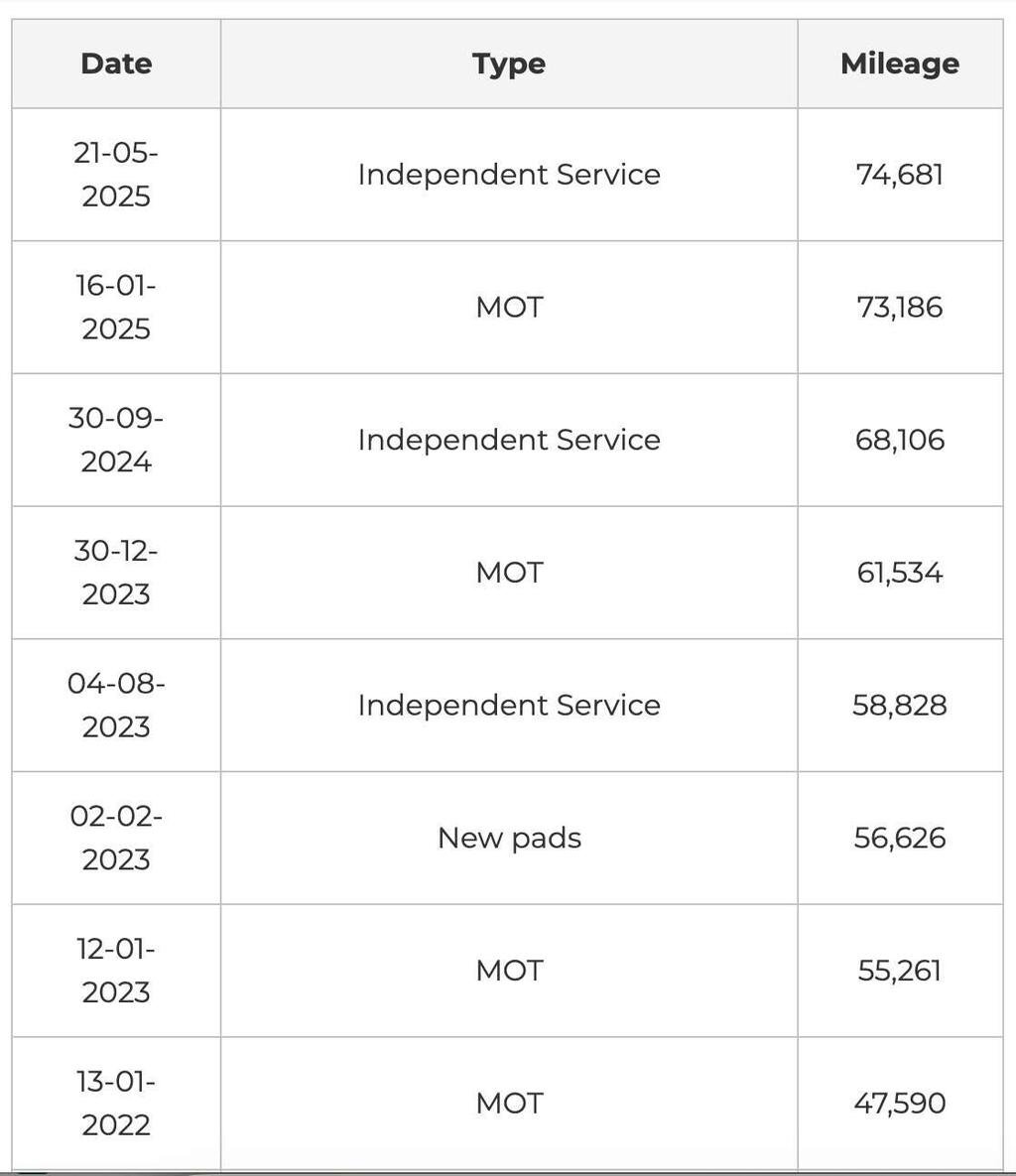Click the 30-09-2024 date cell

[116, 440]
